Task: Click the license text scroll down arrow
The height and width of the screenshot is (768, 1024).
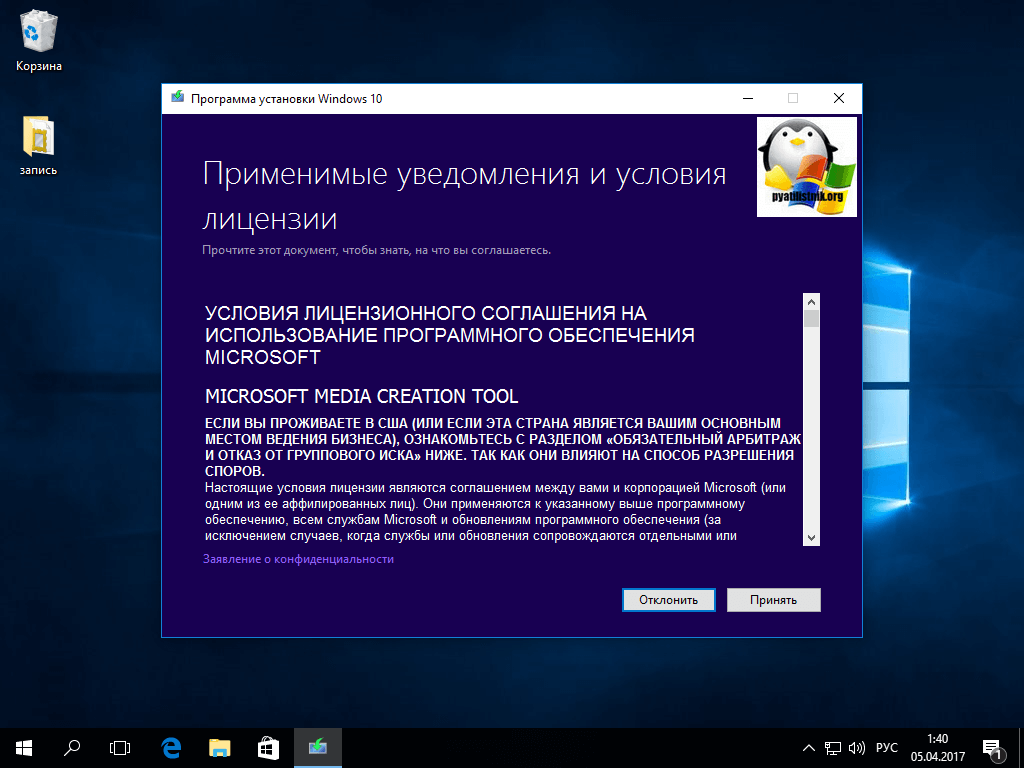Action: tap(811, 537)
